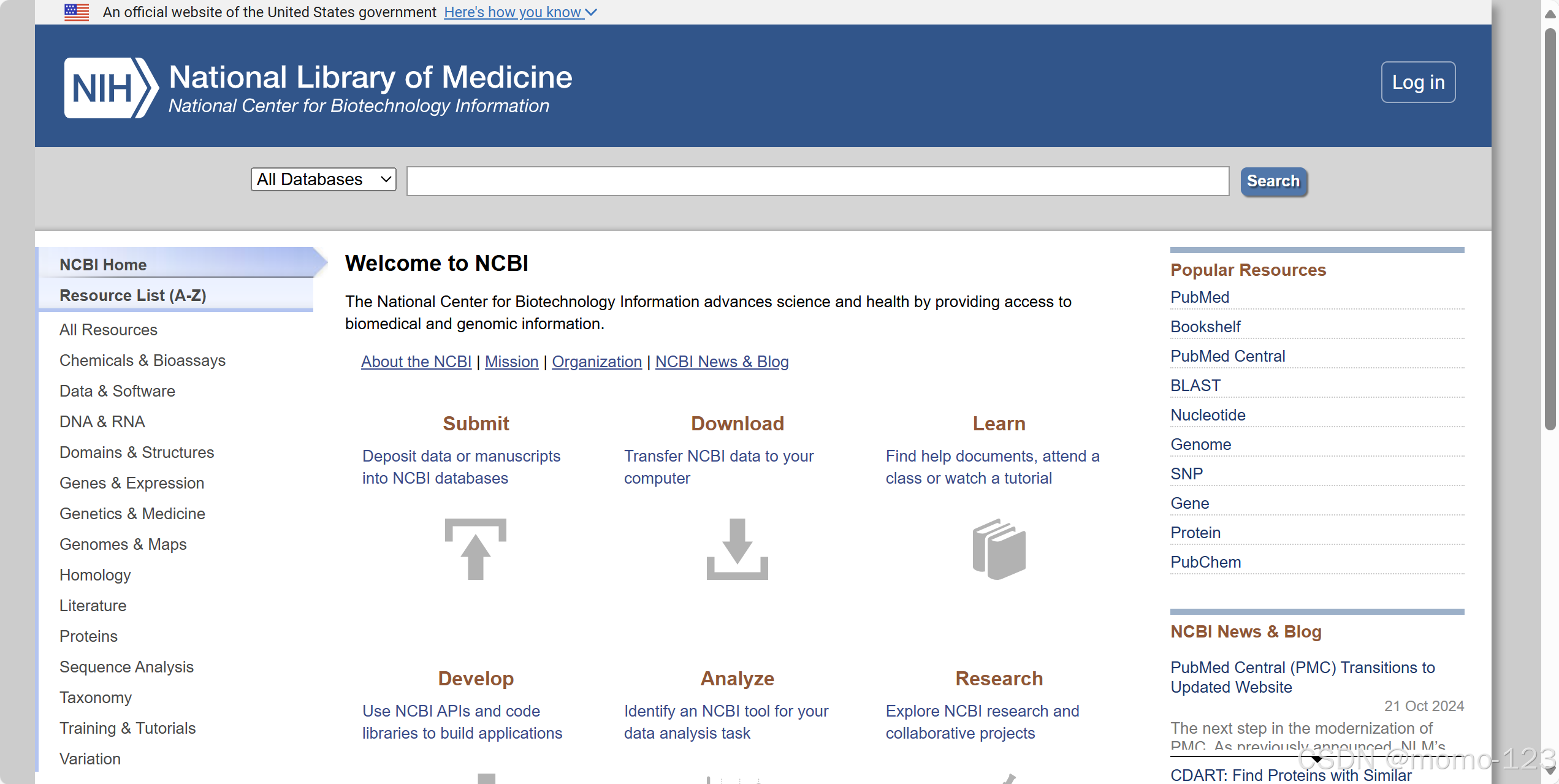Click the main search text field
This screenshot has width=1559, height=784.
pyautogui.click(x=817, y=181)
